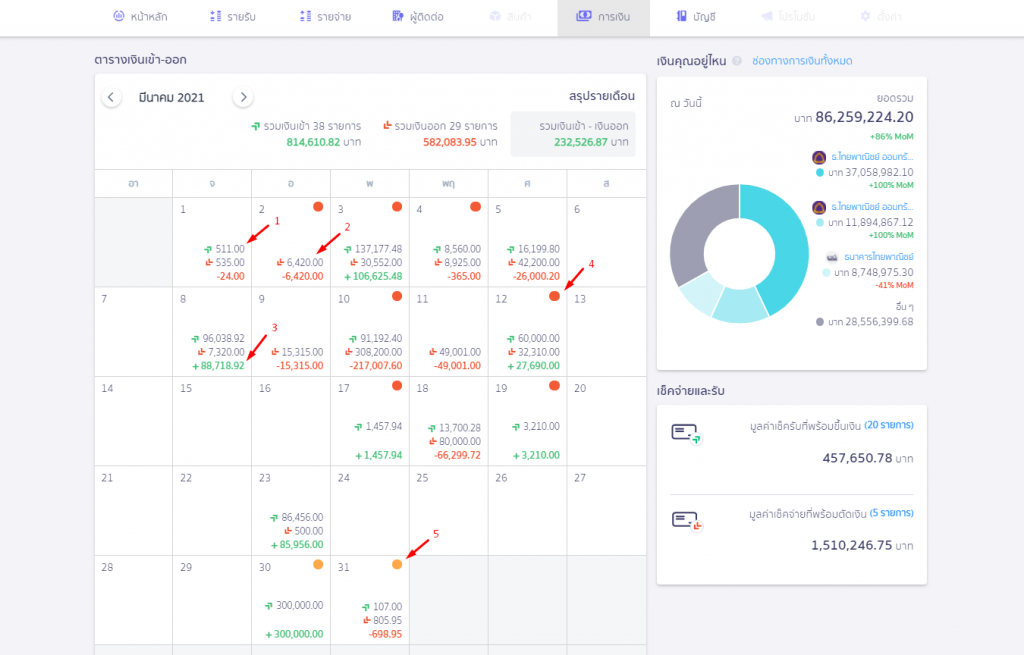This screenshot has width=1024, height=655.
Task: Click help icon beside เงินคุณอยู่ไหน
Action: (x=737, y=61)
